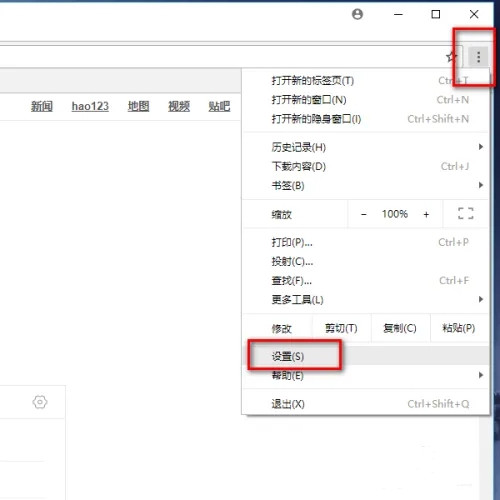Click 粘贴(P) in the edit row
The width and height of the screenshot is (500, 500).
click(x=459, y=328)
